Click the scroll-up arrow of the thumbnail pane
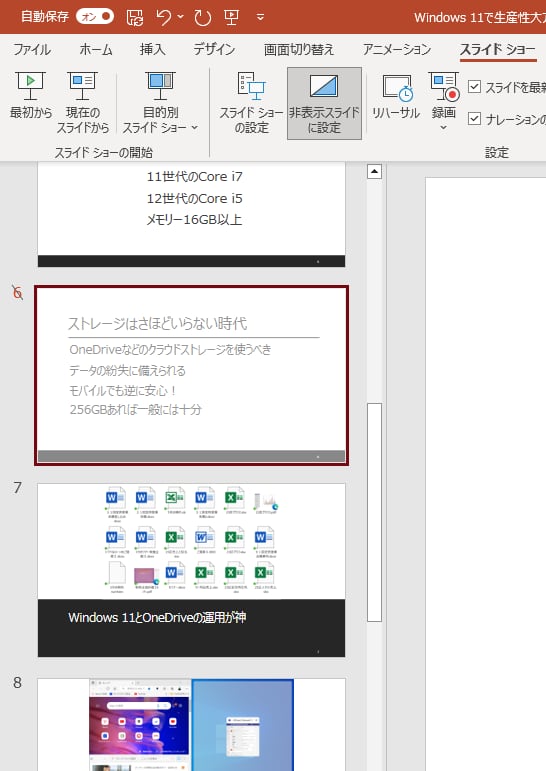Image resolution: width=546 pixels, height=771 pixels. [x=374, y=172]
